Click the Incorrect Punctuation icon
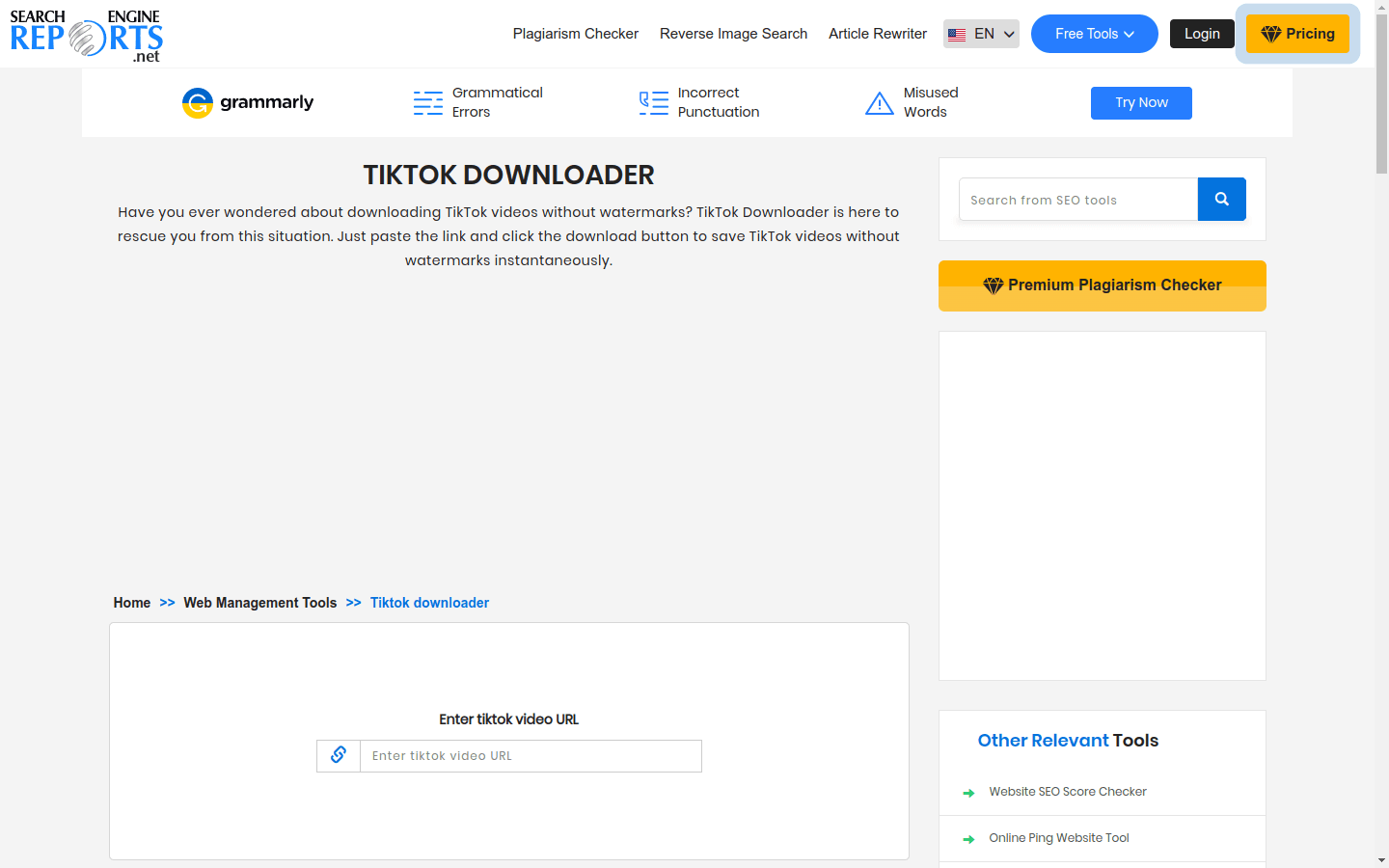Image resolution: width=1389 pixels, height=868 pixels. pos(653,102)
